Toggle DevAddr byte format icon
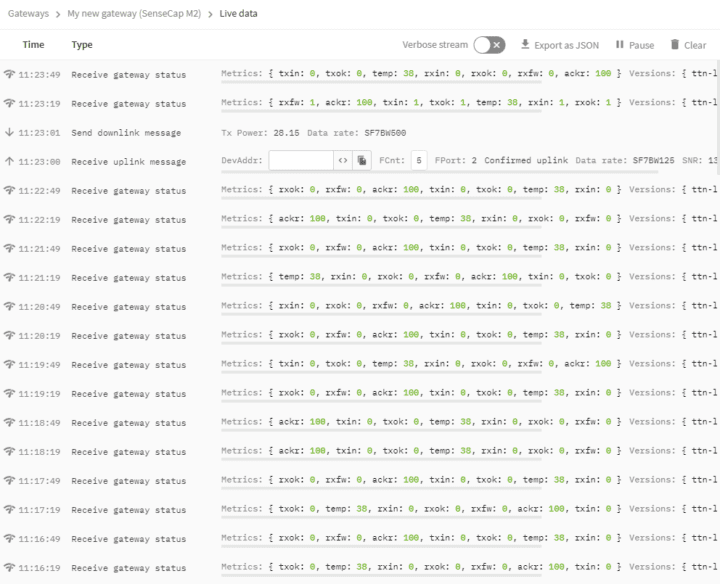Image resolution: width=720 pixels, height=584 pixels. click(x=343, y=160)
